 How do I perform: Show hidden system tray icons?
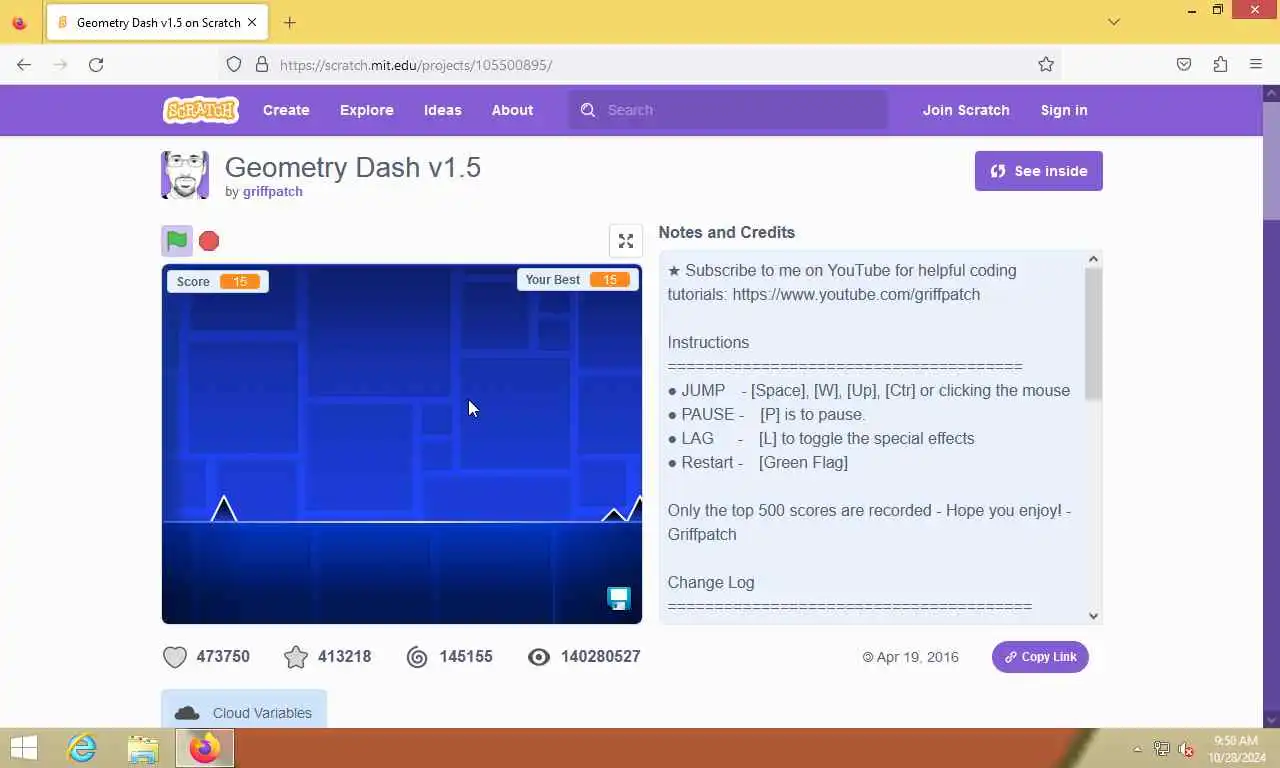click(1137, 749)
